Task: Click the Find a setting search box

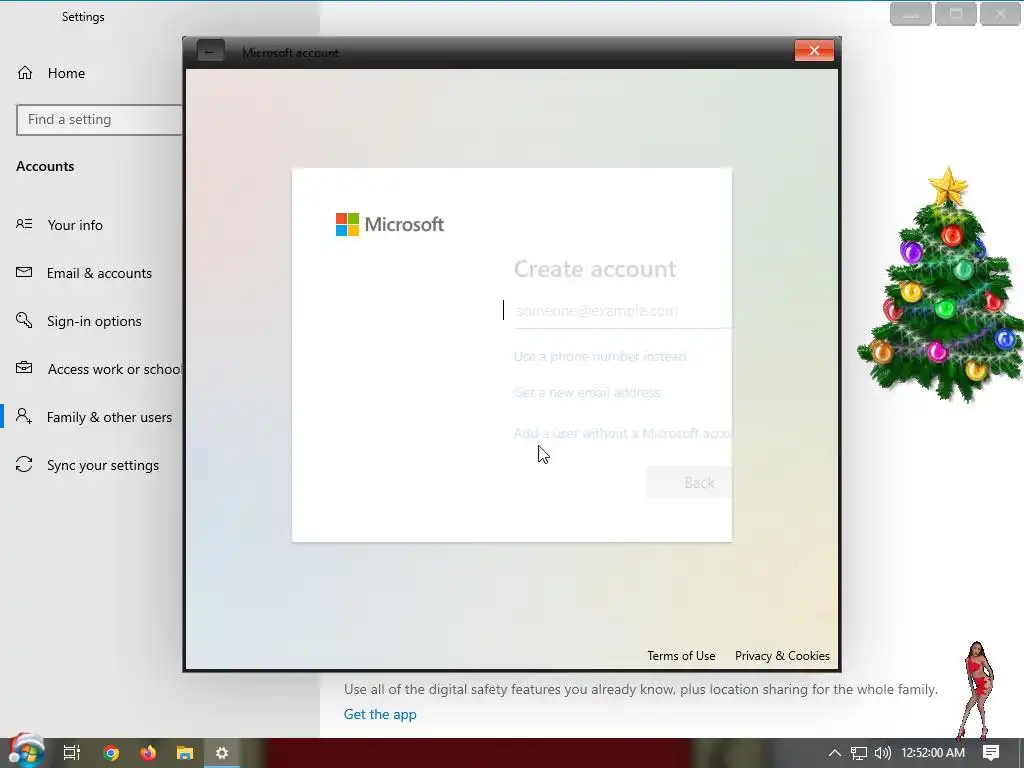Action: click(99, 120)
